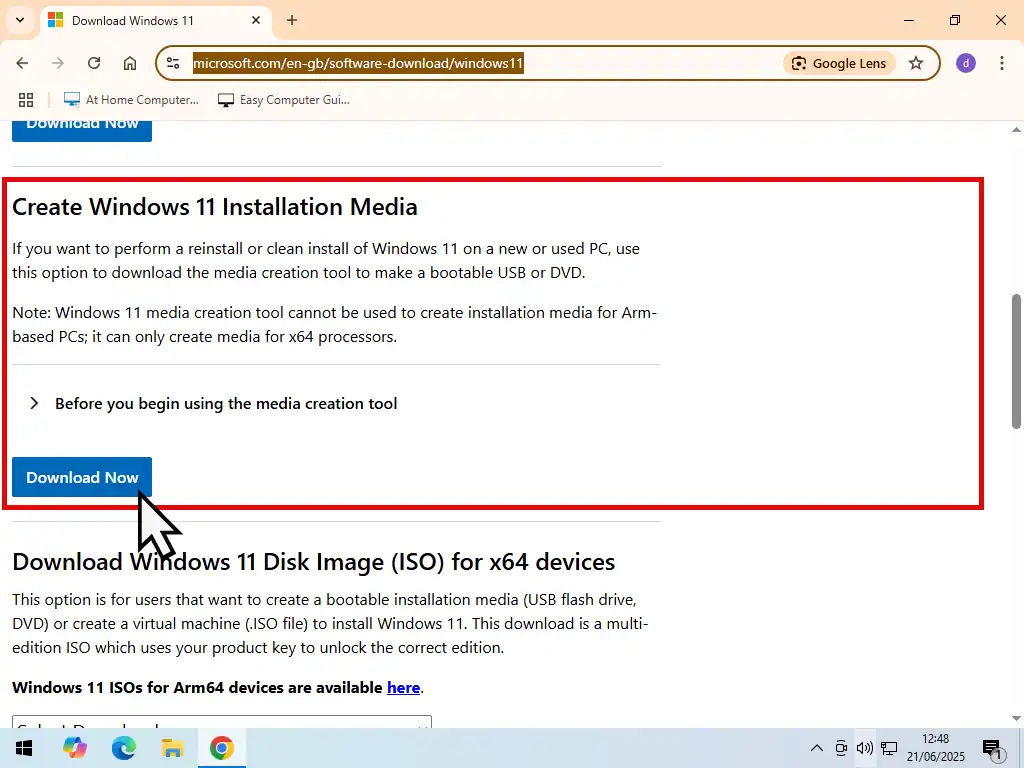Click the address bar URL field

(480, 63)
